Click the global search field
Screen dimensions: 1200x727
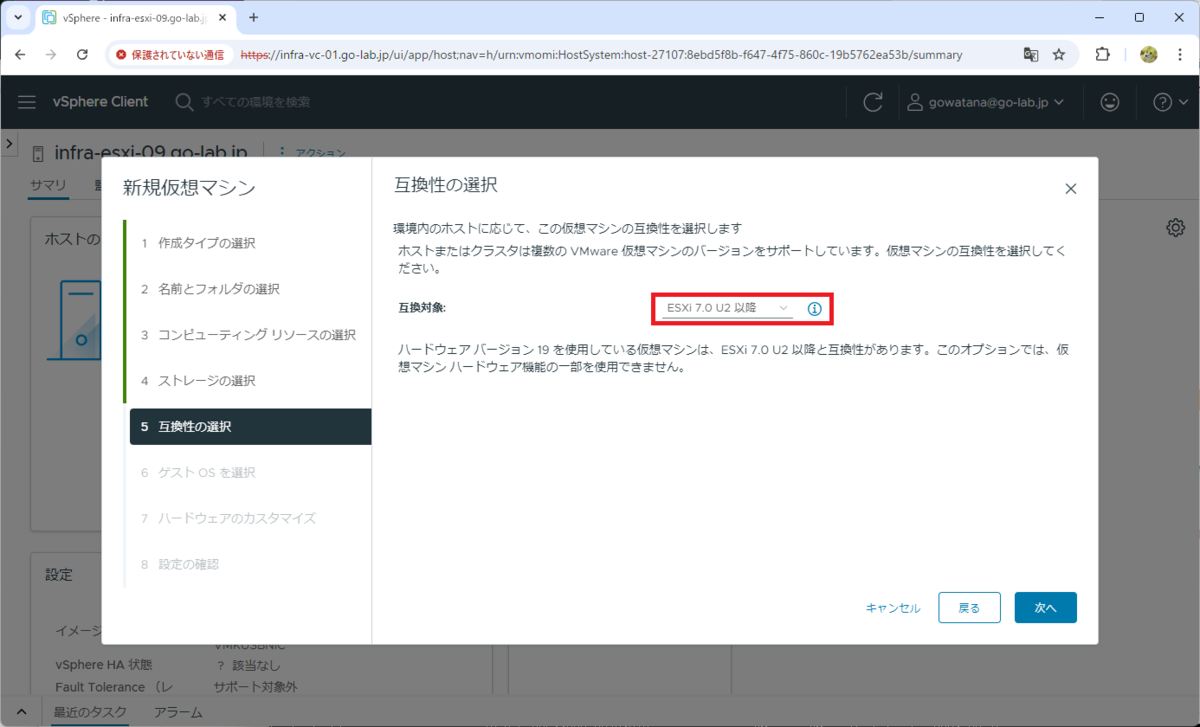[x=255, y=102]
